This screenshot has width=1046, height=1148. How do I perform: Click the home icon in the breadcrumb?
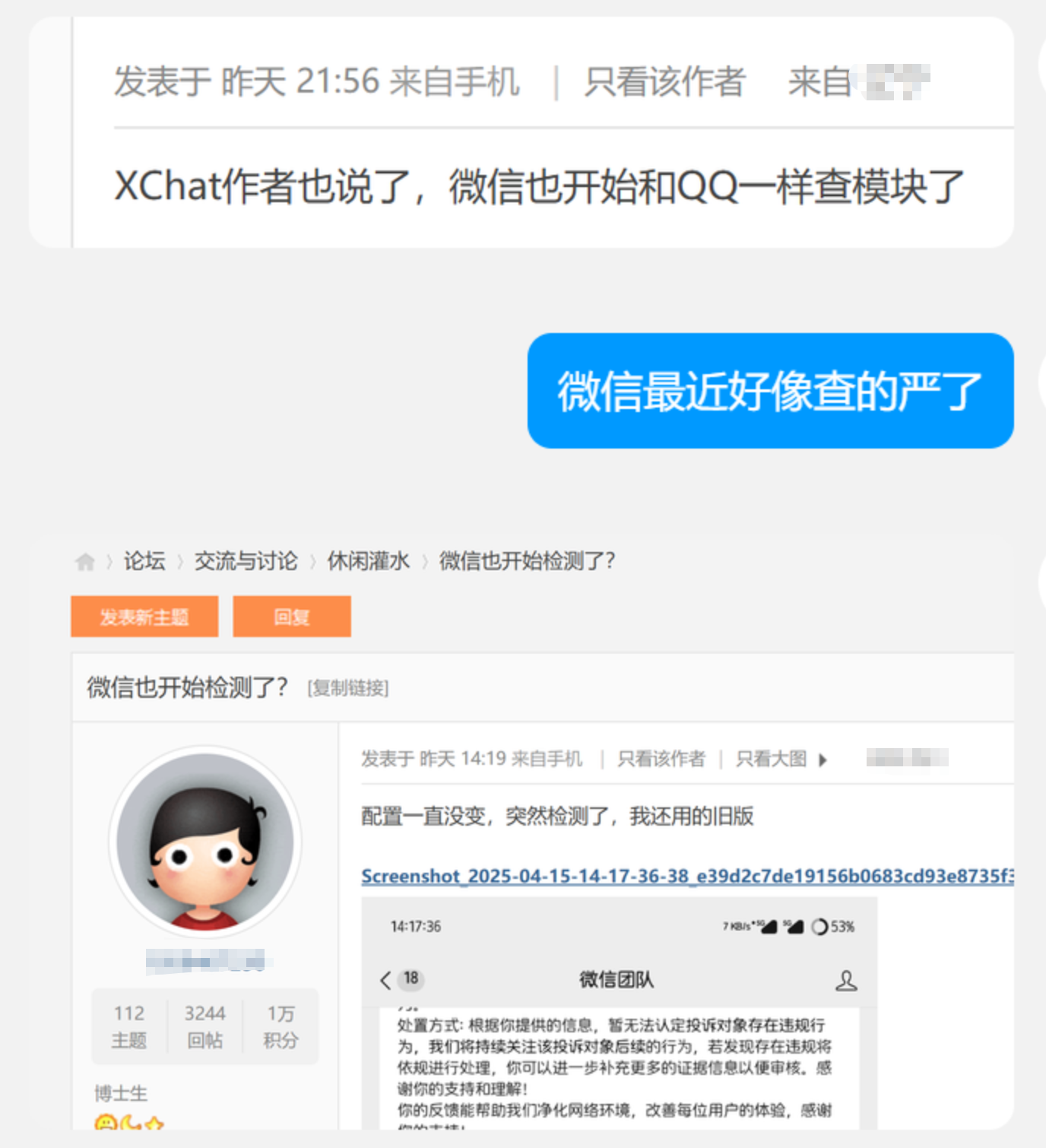click(x=84, y=562)
